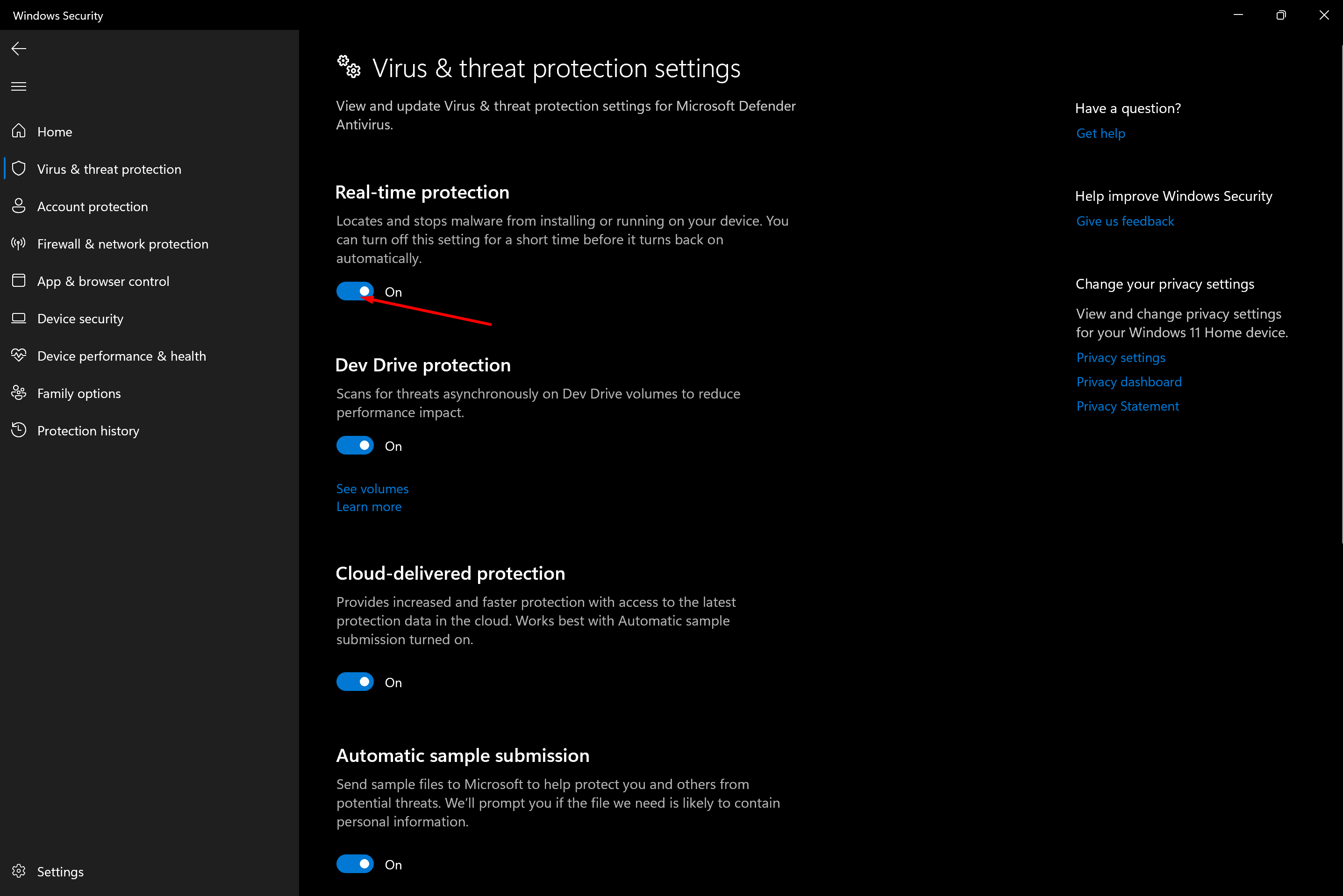Toggle Automatic sample submission switch
The image size is (1343, 896).
[355, 864]
